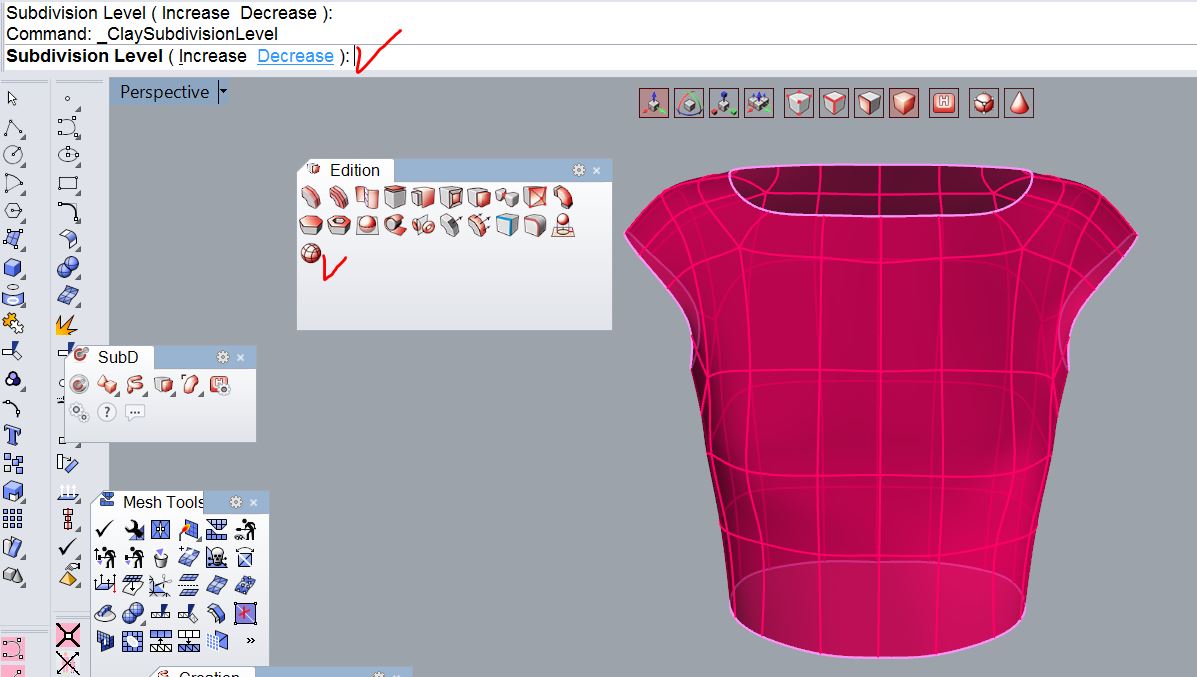This screenshot has width=1197, height=677.
Task: Open the Perspective viewport dropdown arrow
Action: [223, 92]
